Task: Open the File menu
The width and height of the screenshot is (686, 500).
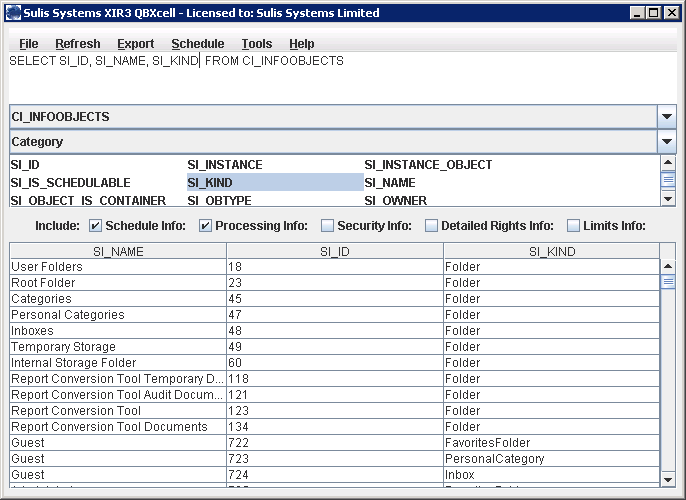Action: point(28,44)
